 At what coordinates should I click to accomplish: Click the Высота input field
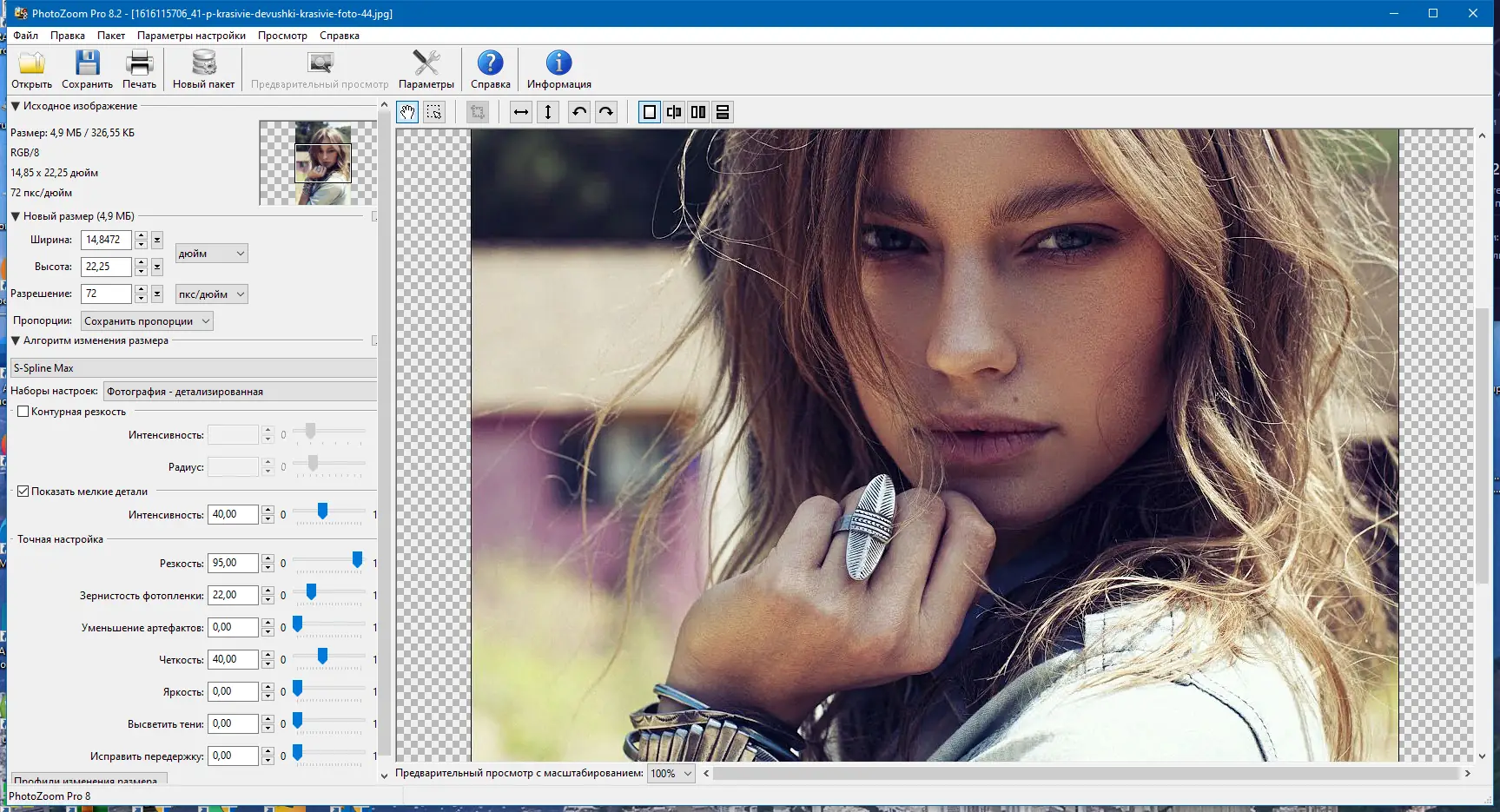[x=106, y=267]
